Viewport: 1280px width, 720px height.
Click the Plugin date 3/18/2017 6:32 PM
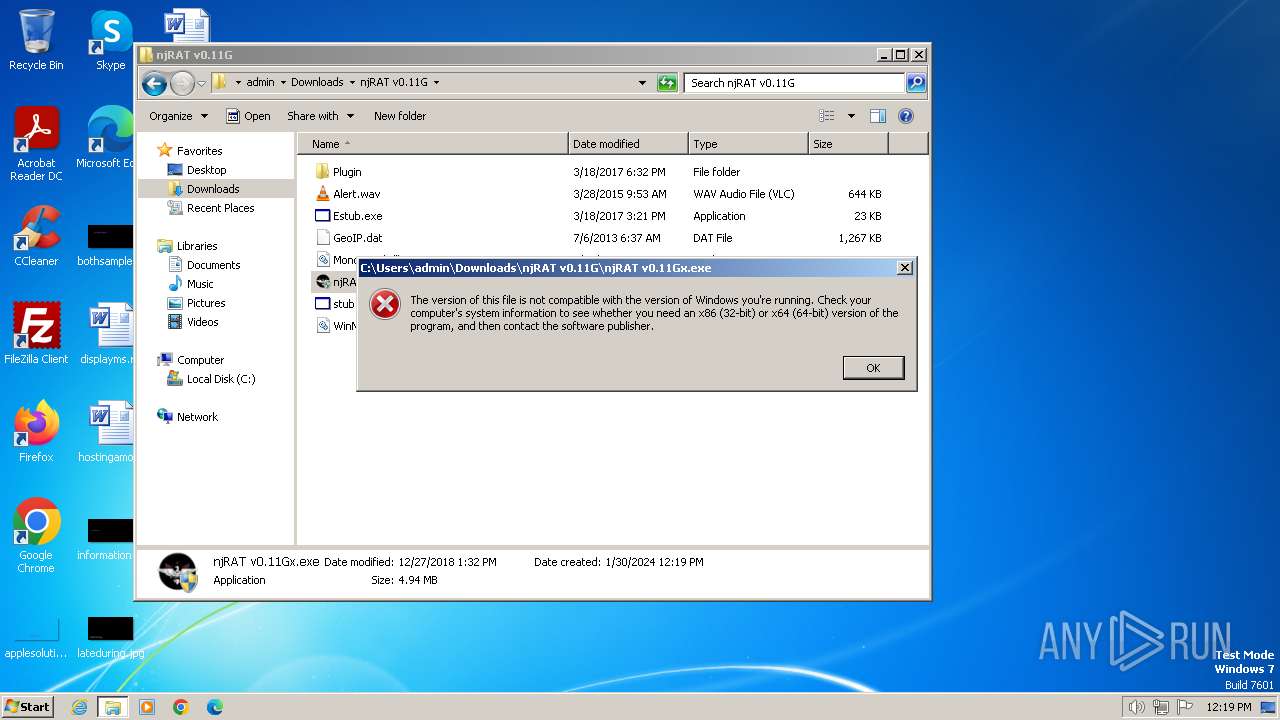[x=619, y=172]
